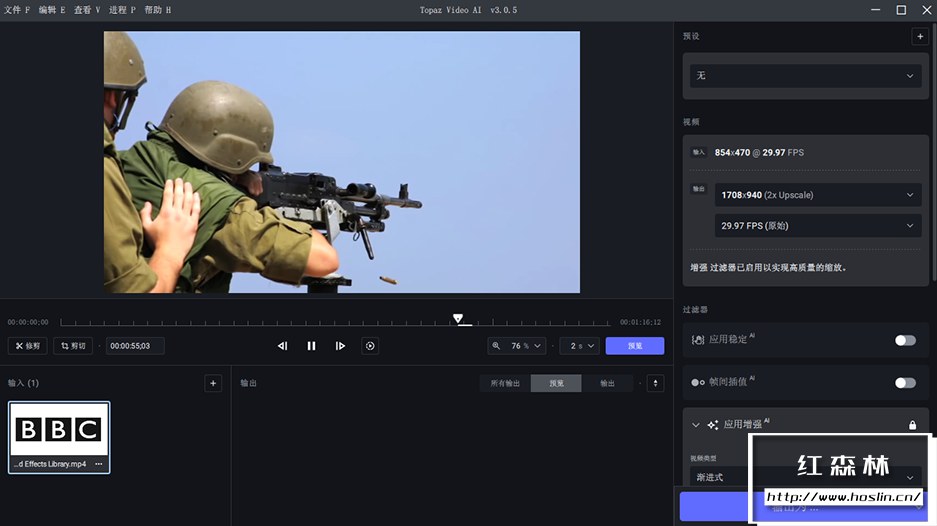Click the loop playback circle icon
937x526 pixels.
coord(370,346)
